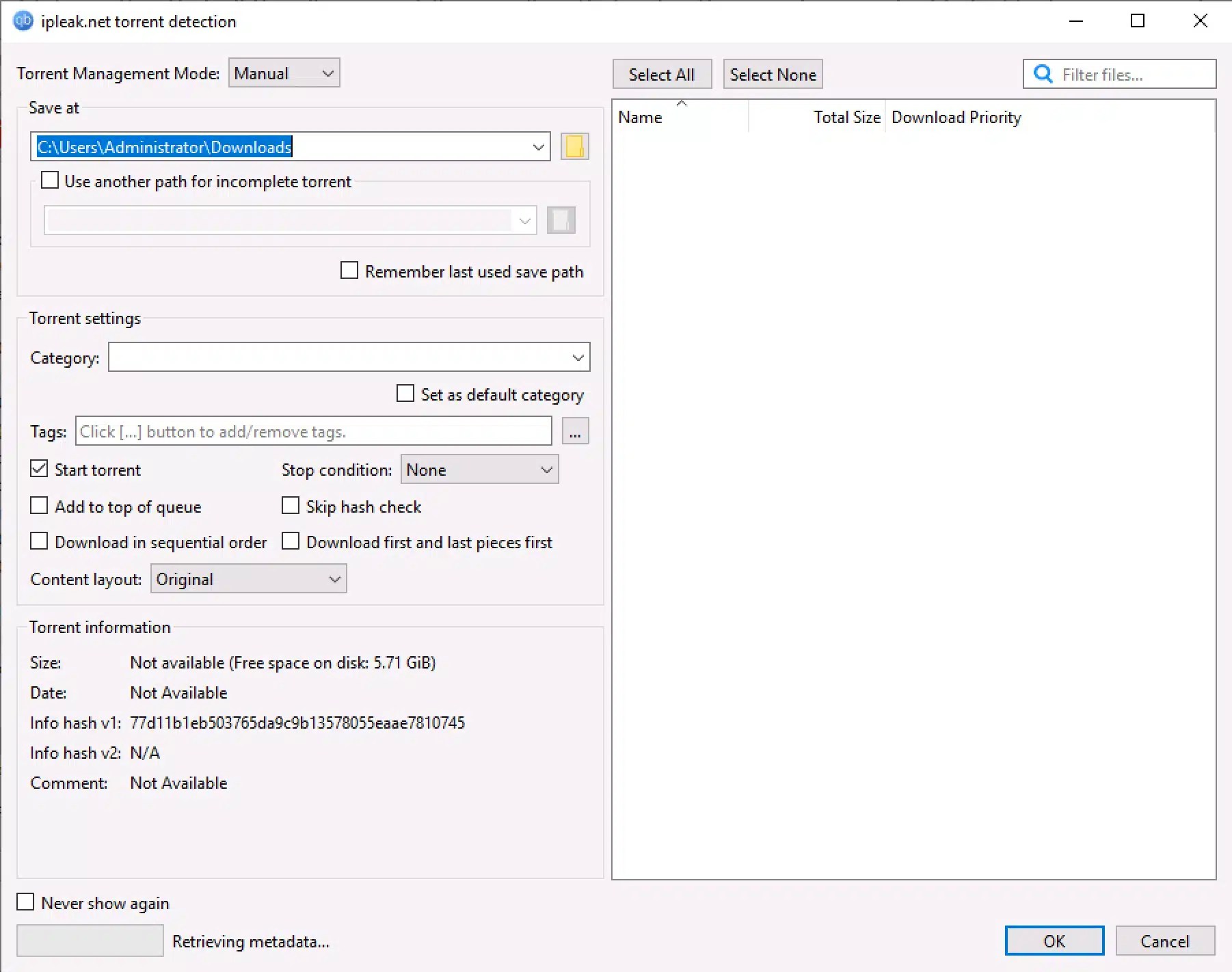Enable Skip hash check

(291, 505)
